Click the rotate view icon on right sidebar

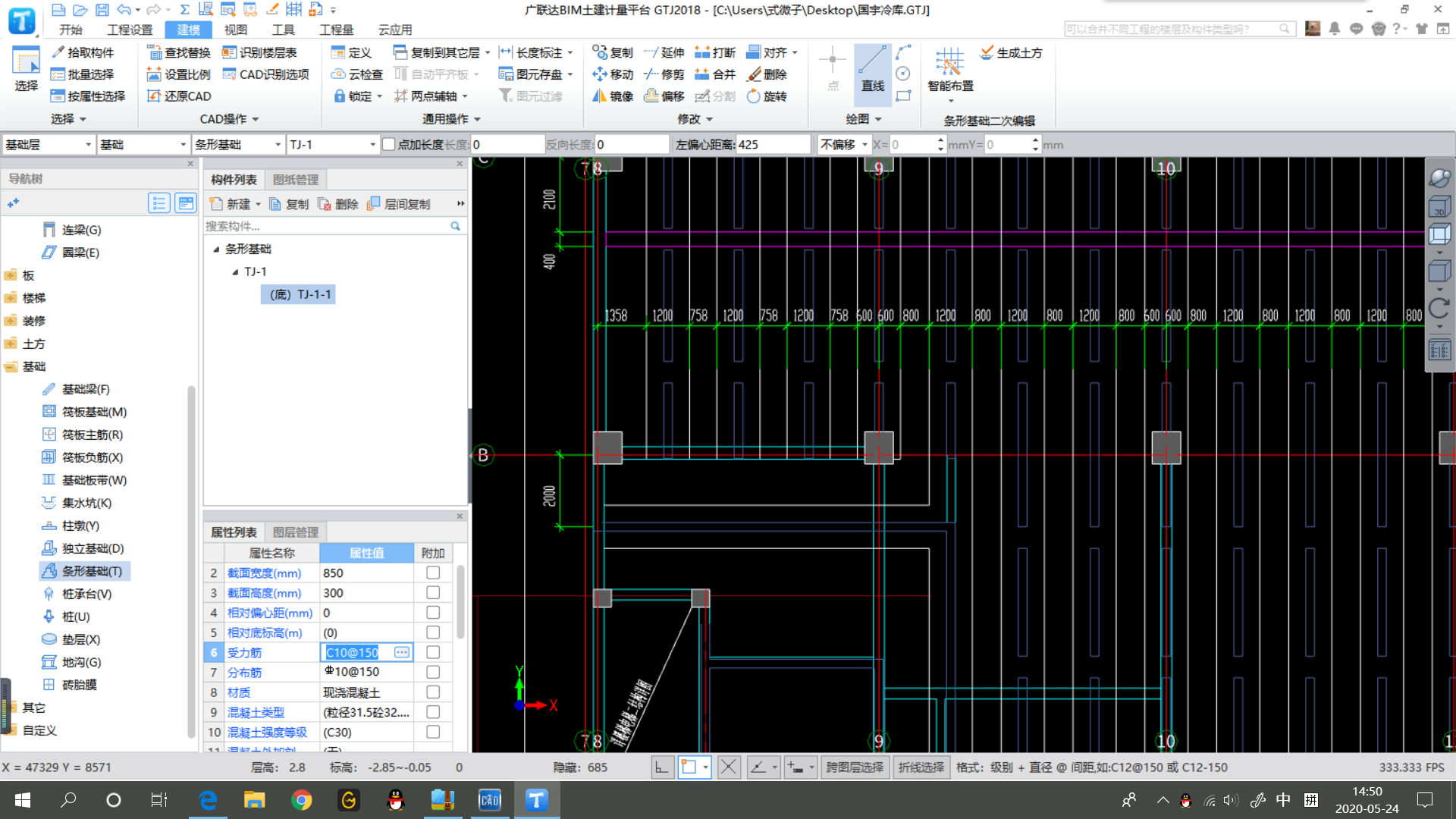pos(1439,308)
